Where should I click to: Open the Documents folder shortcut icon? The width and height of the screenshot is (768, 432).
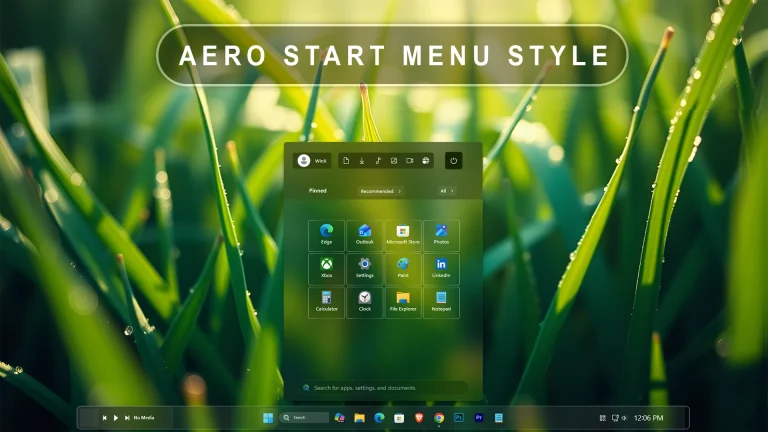(x=346, y=161)
